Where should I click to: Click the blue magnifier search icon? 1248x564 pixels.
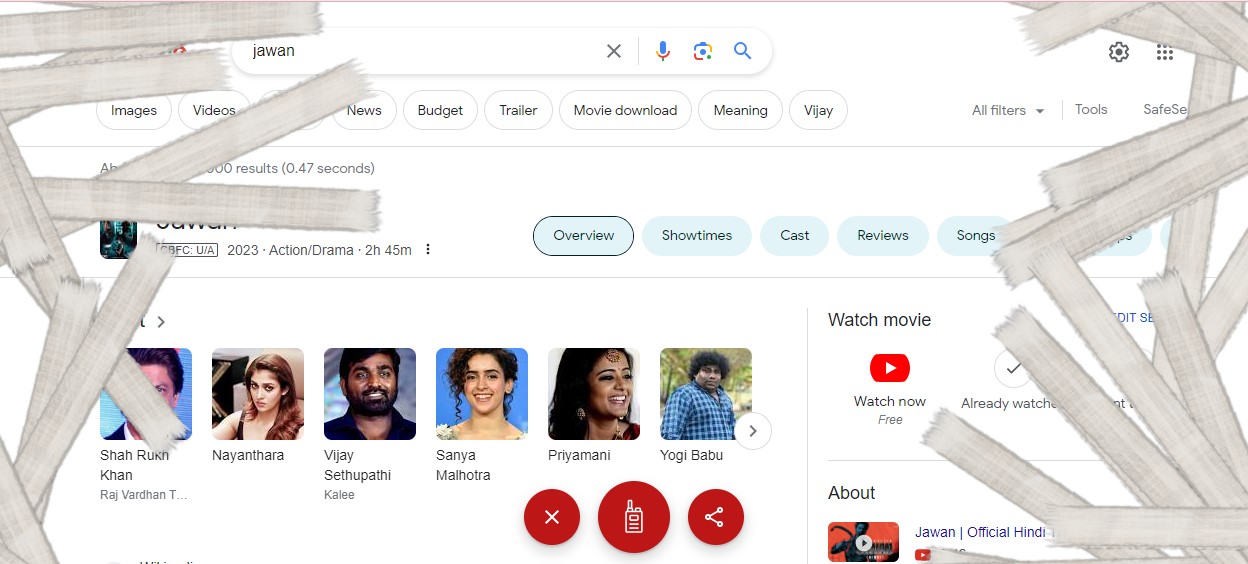pyautogui.click(x=742, y=51)
